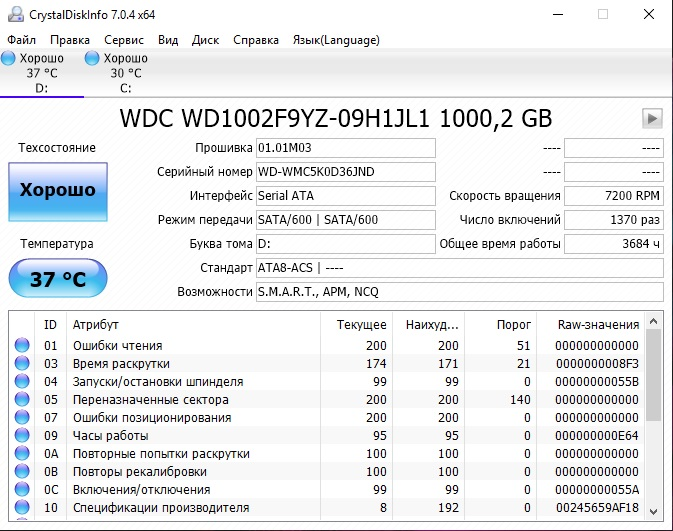Click the Хорошо health status button
Image resolution: width=673 pixels, height=531 pixels.
coord(58,191)
